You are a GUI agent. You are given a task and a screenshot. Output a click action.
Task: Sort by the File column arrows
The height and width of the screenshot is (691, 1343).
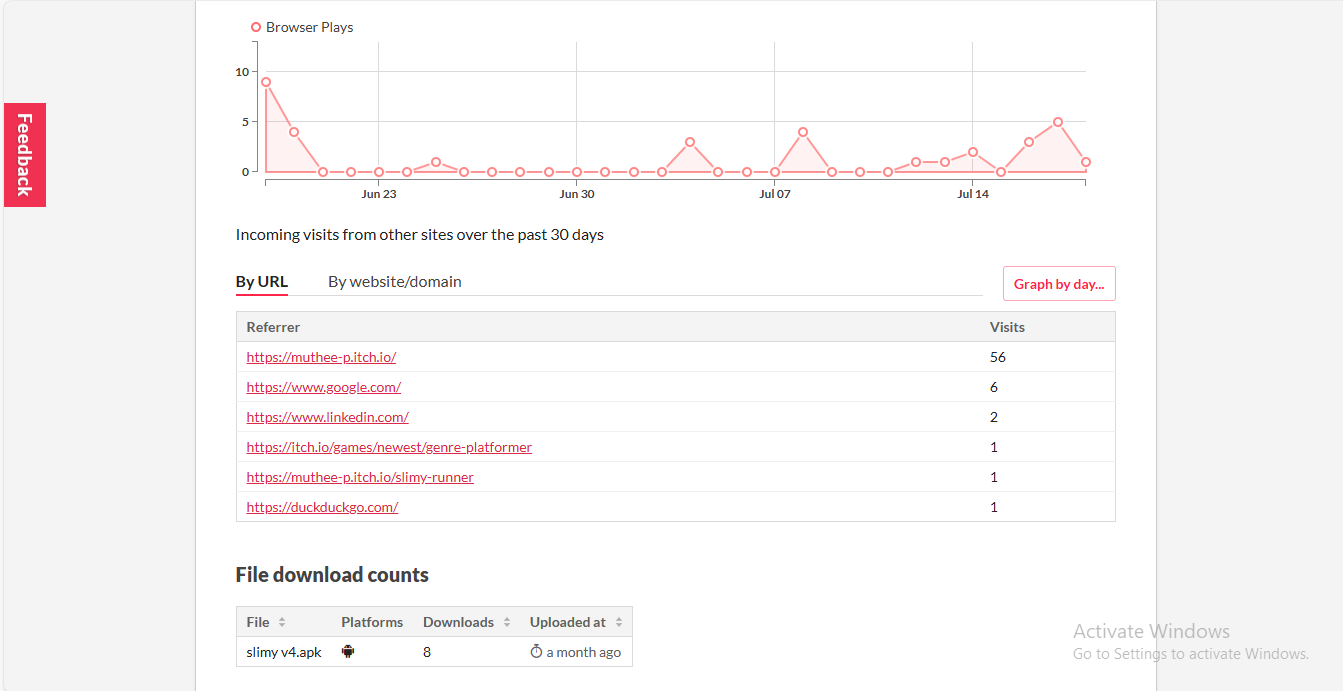click(x=282, y=622)
